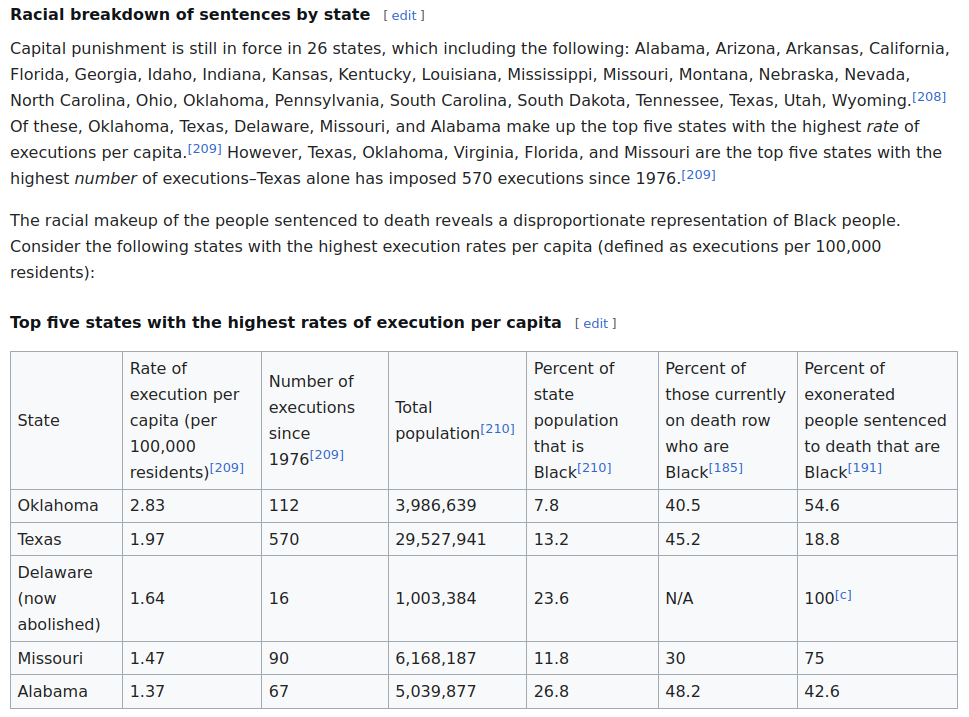
Task: Click the 1.97 rate value
Action: coord(147,539)
